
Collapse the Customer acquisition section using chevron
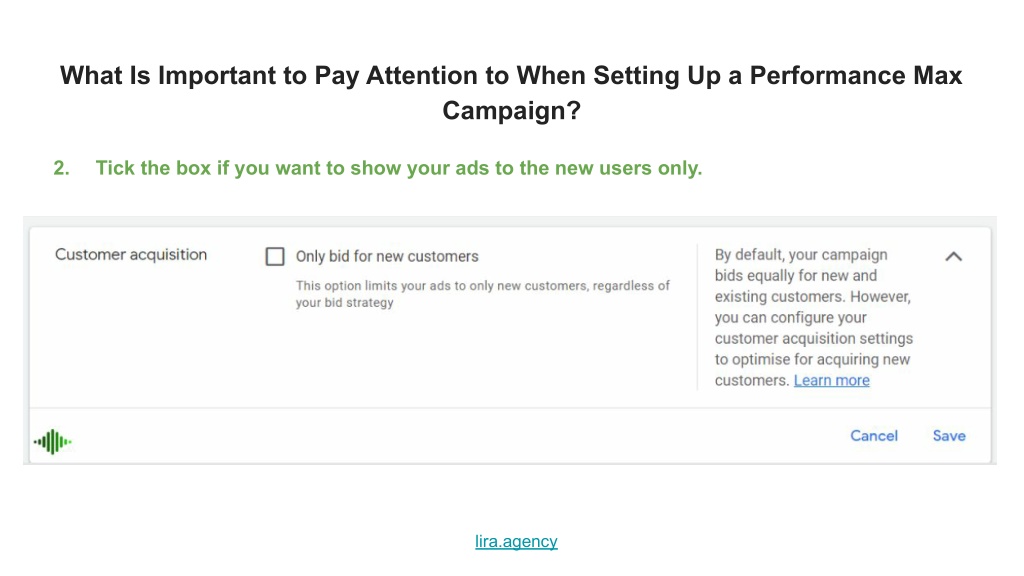[953, 257]
